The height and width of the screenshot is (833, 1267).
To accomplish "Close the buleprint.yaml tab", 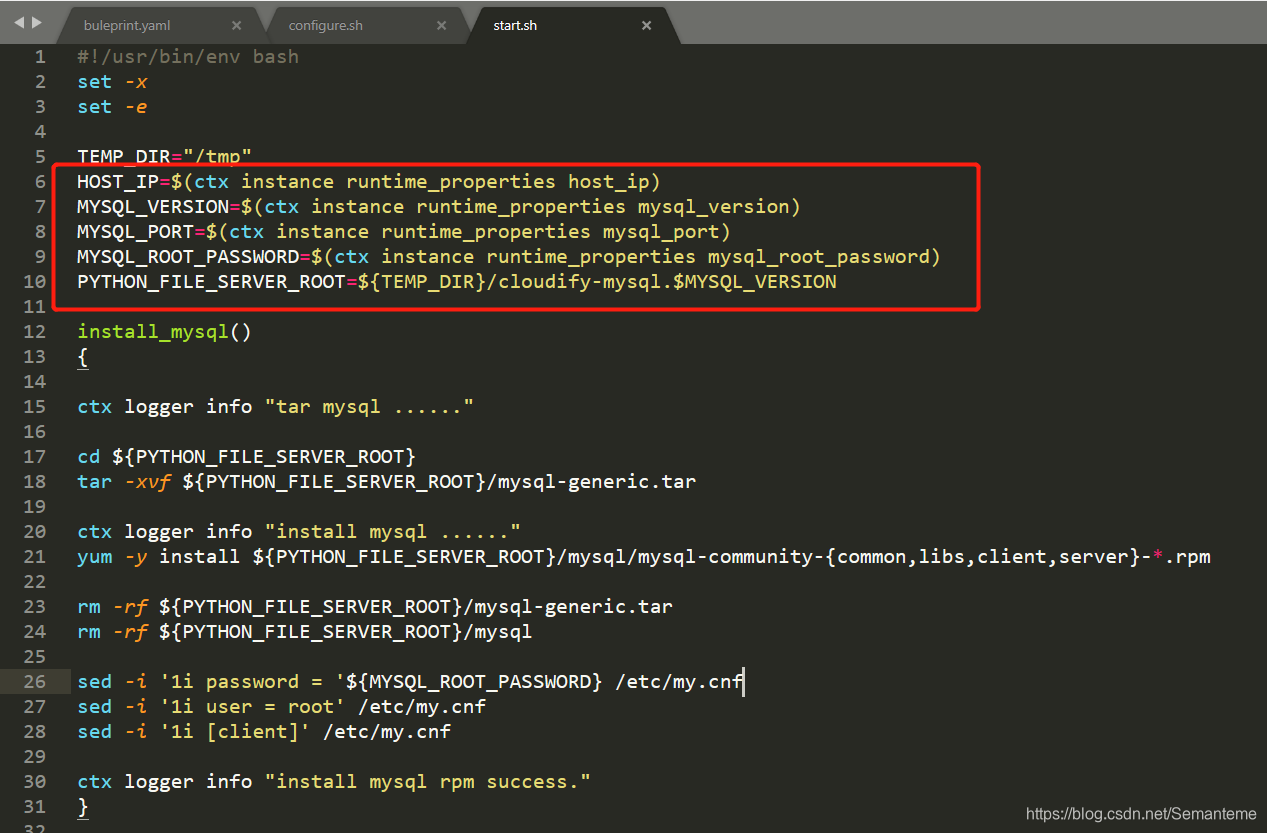I will 236,26.
